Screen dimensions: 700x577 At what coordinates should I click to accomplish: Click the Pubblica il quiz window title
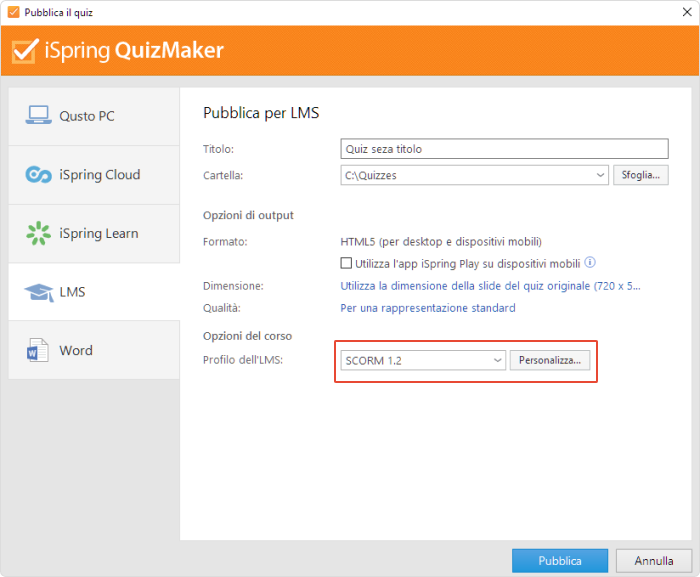click(58, 13)
